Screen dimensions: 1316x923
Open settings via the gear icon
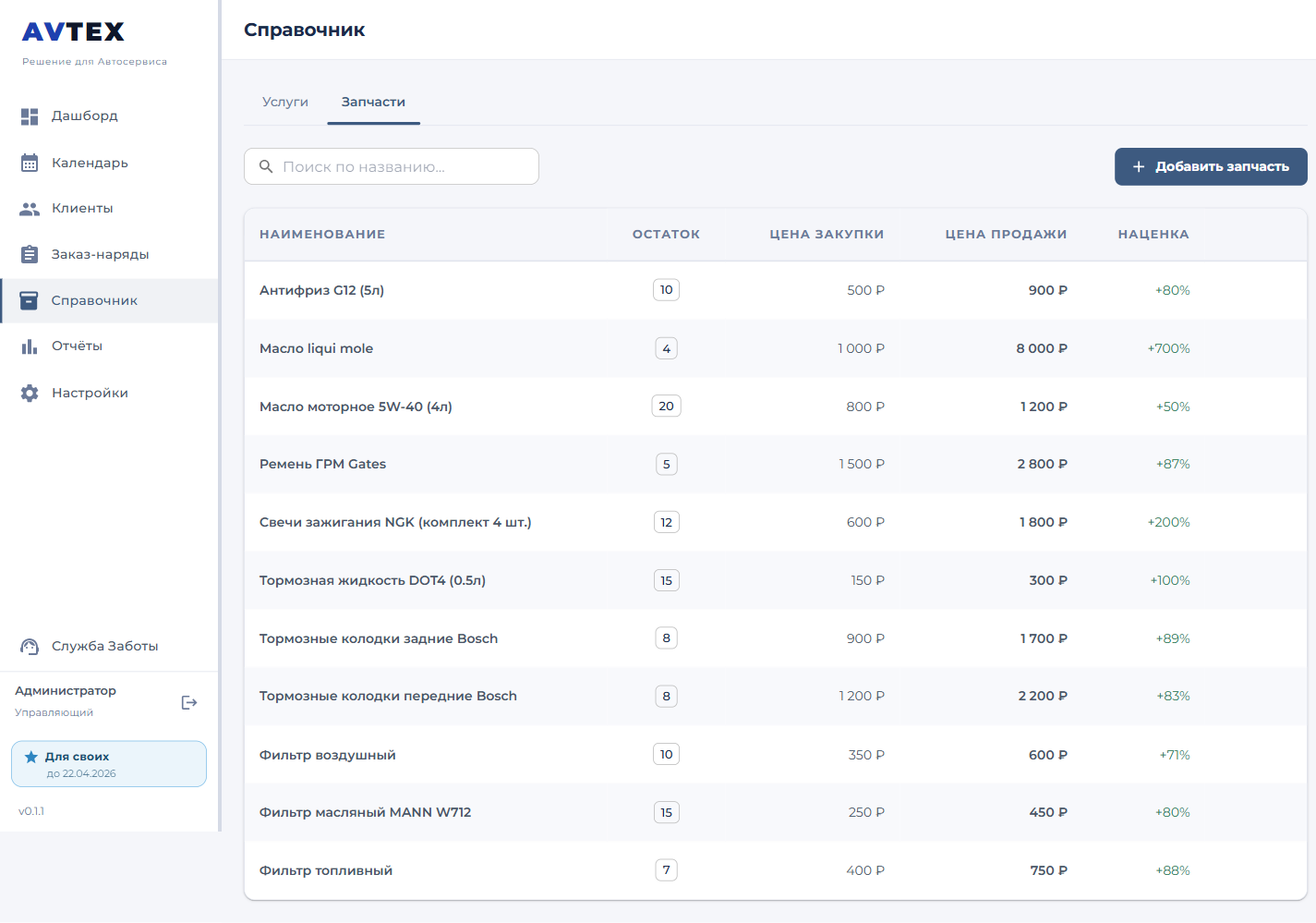coord(30,393)
